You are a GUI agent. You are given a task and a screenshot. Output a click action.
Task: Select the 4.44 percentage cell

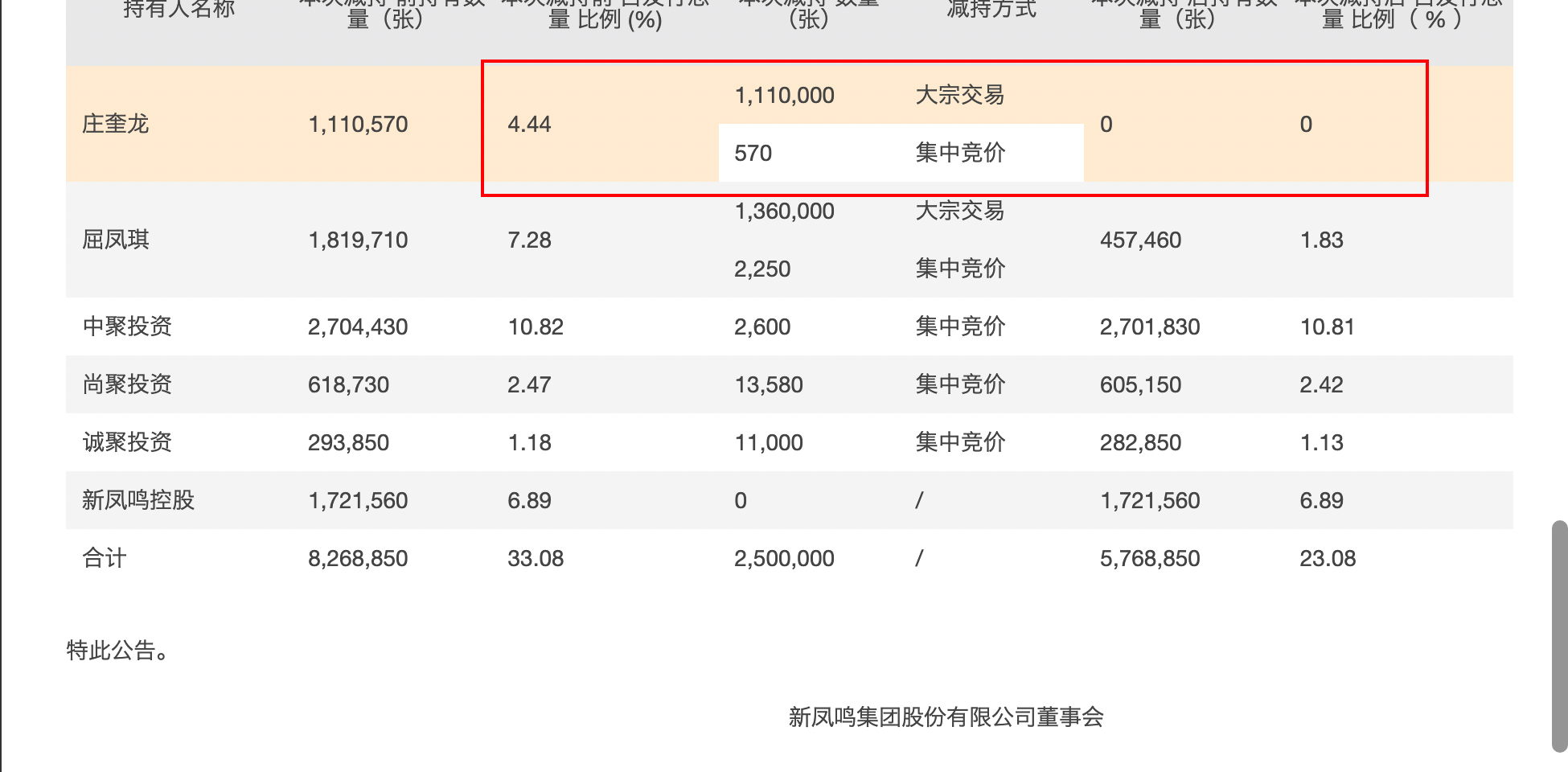529,124
